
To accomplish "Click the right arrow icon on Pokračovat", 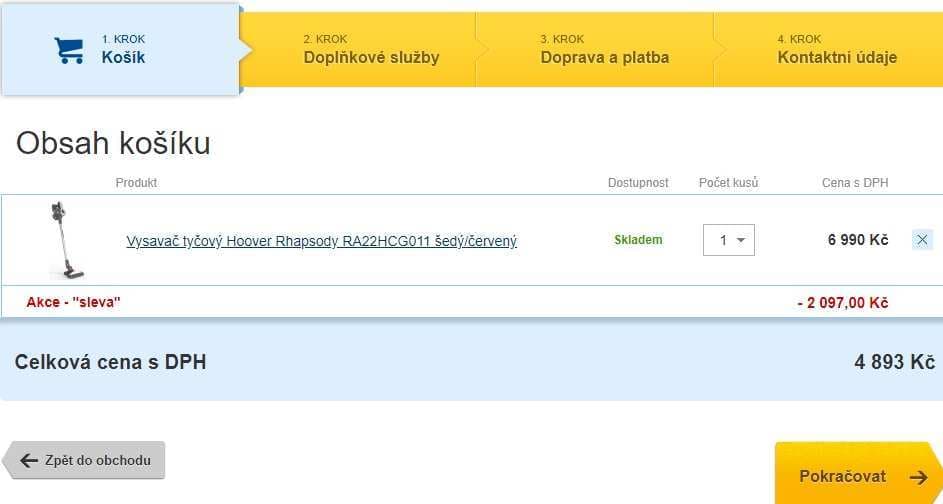I will click(918, 477).
